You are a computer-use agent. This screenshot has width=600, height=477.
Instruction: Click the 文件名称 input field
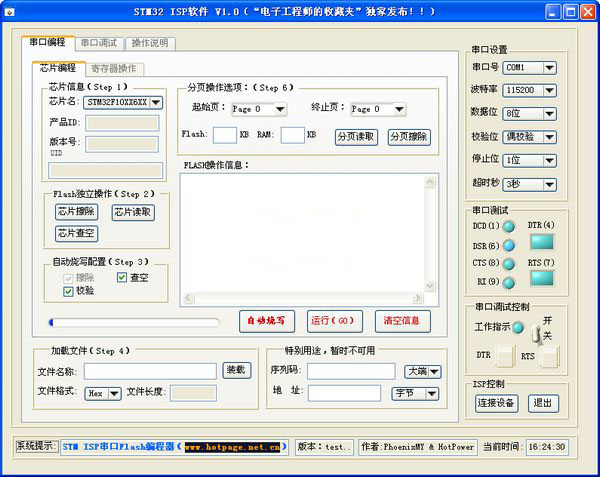coord(150,371)
